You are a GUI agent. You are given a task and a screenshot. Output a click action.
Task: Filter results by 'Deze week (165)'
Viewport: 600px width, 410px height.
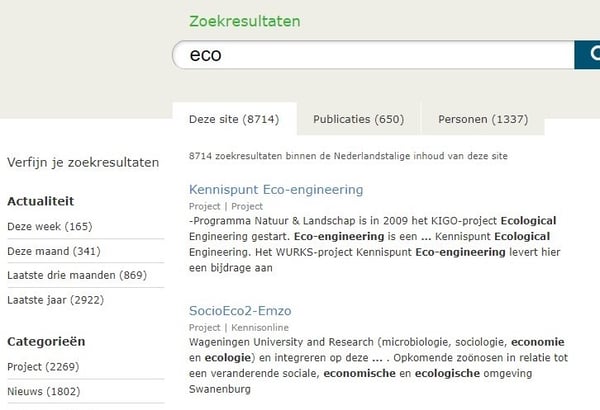(x=49, y=227)
